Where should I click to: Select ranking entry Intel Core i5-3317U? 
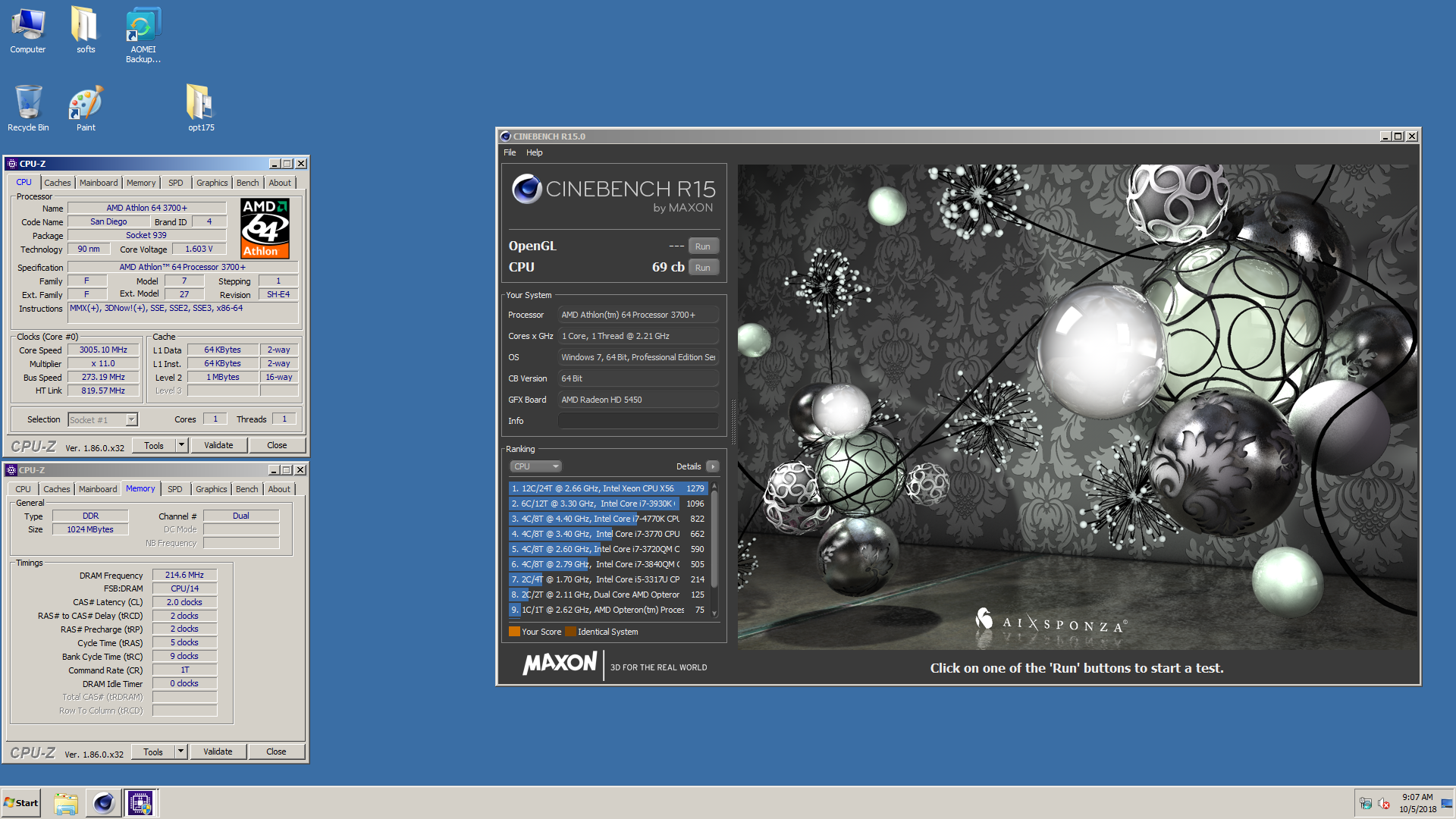point(608,579)
